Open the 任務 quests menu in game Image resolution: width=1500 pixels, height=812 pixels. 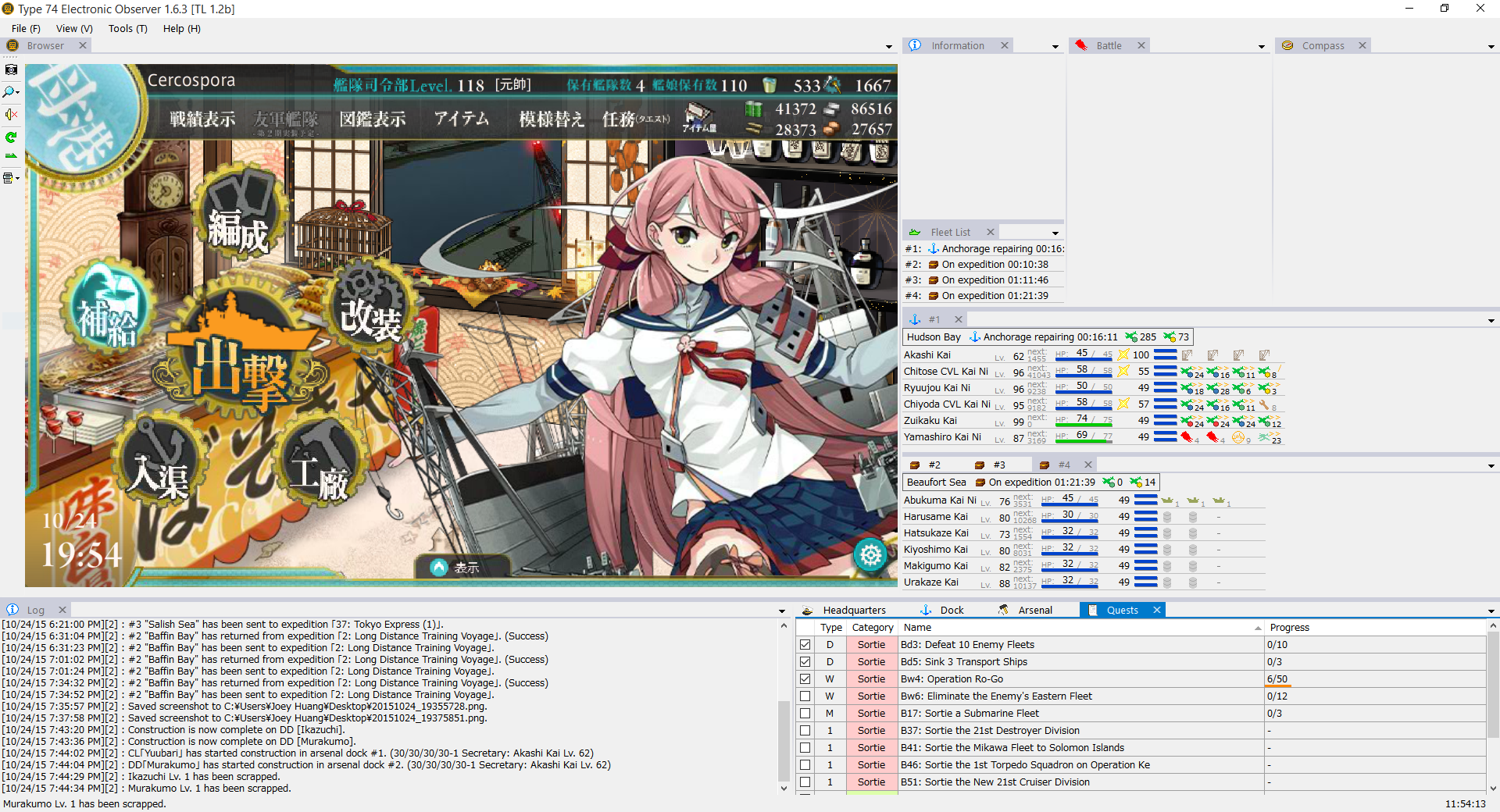[x=635, y=119]
